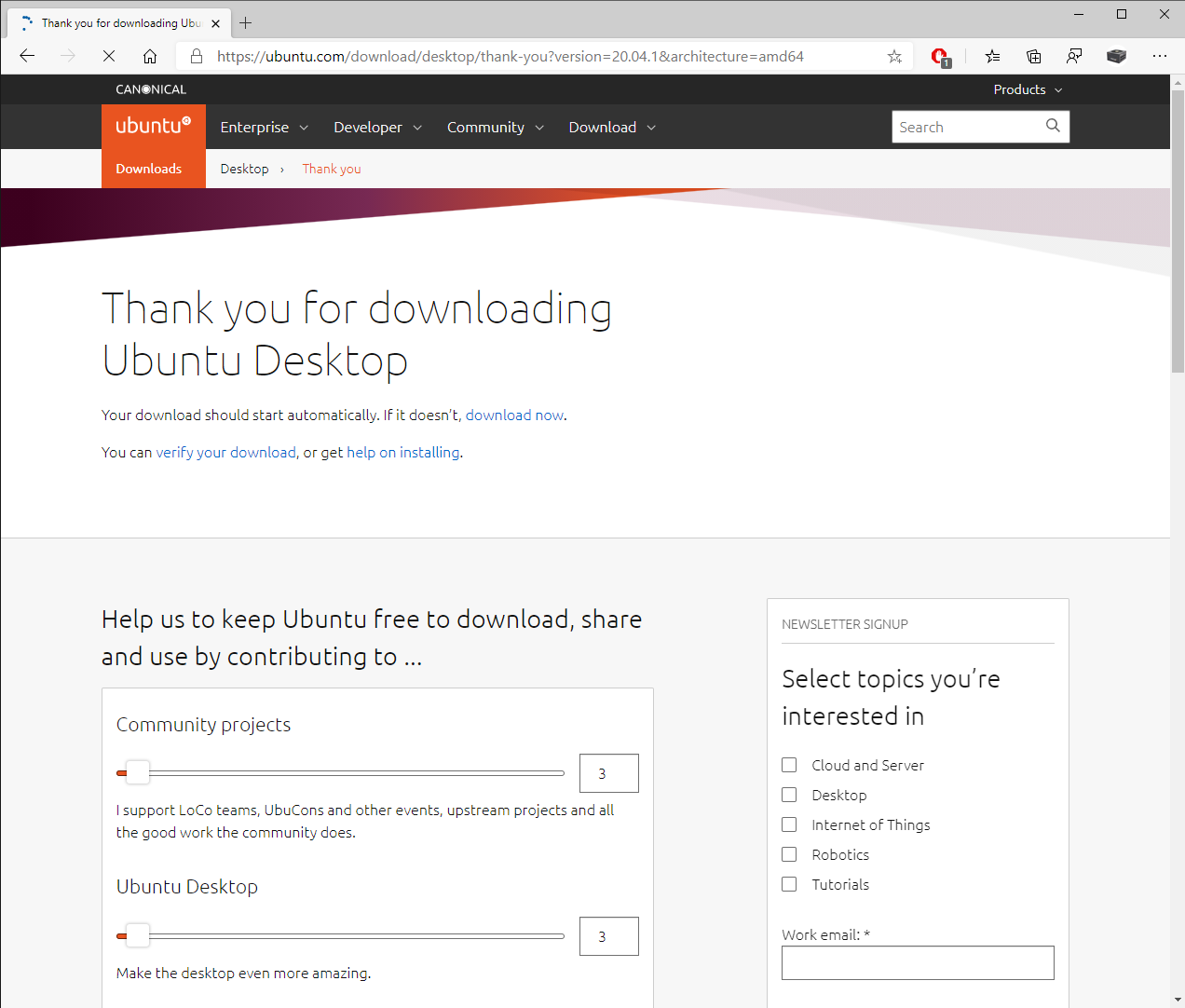Expand the Enterprise menu
The image size is (1185, 1008).
coord(264,127)
